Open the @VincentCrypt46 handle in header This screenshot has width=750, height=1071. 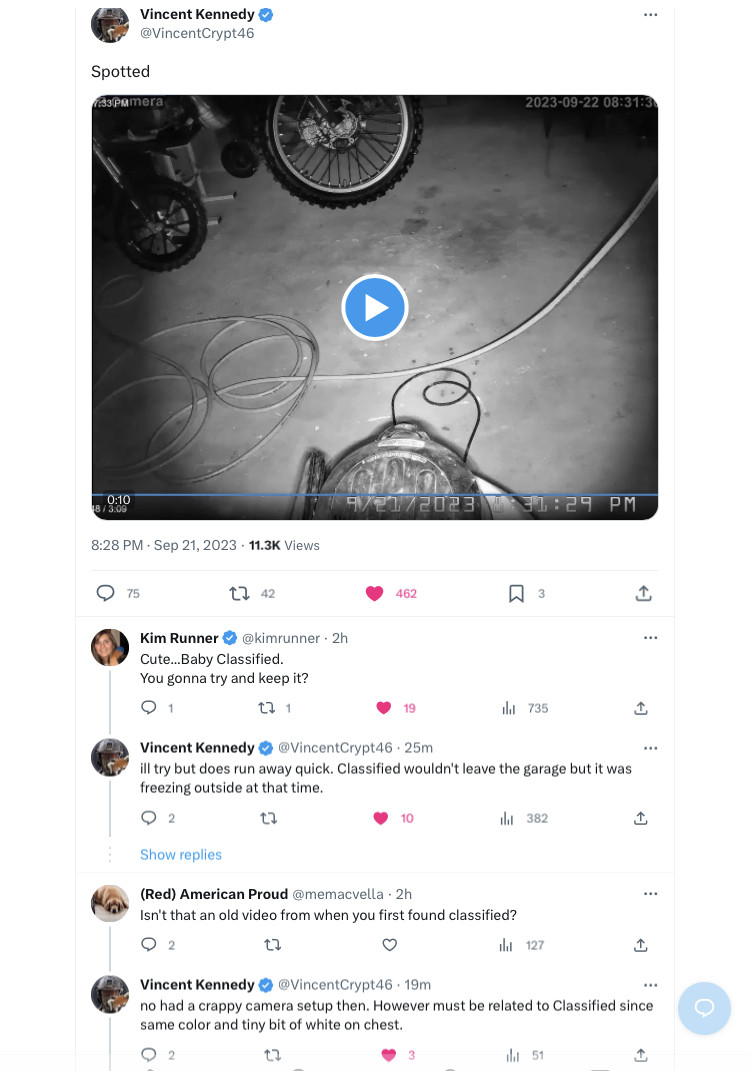click(197, 33)
